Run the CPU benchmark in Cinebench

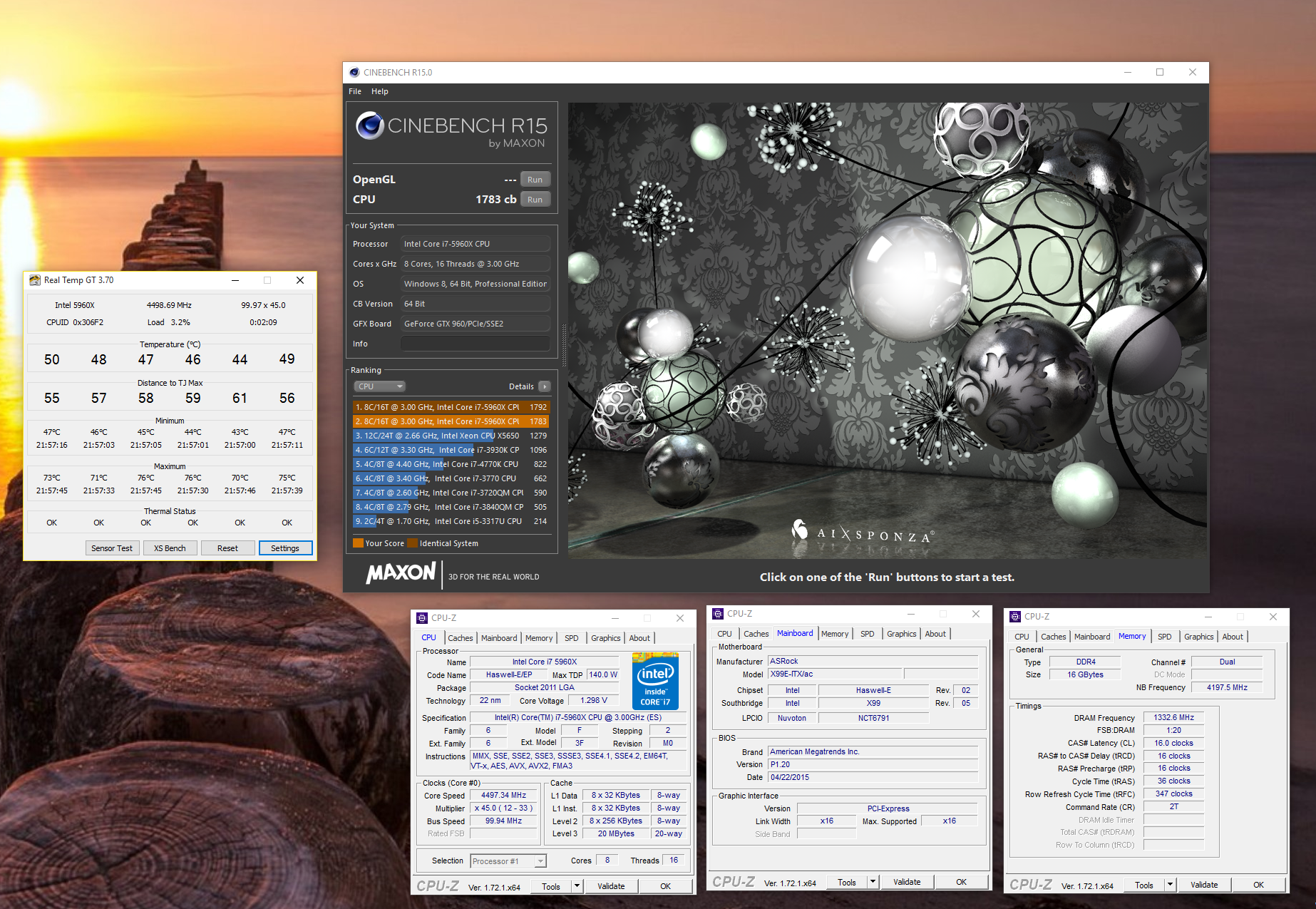point(535,200)
